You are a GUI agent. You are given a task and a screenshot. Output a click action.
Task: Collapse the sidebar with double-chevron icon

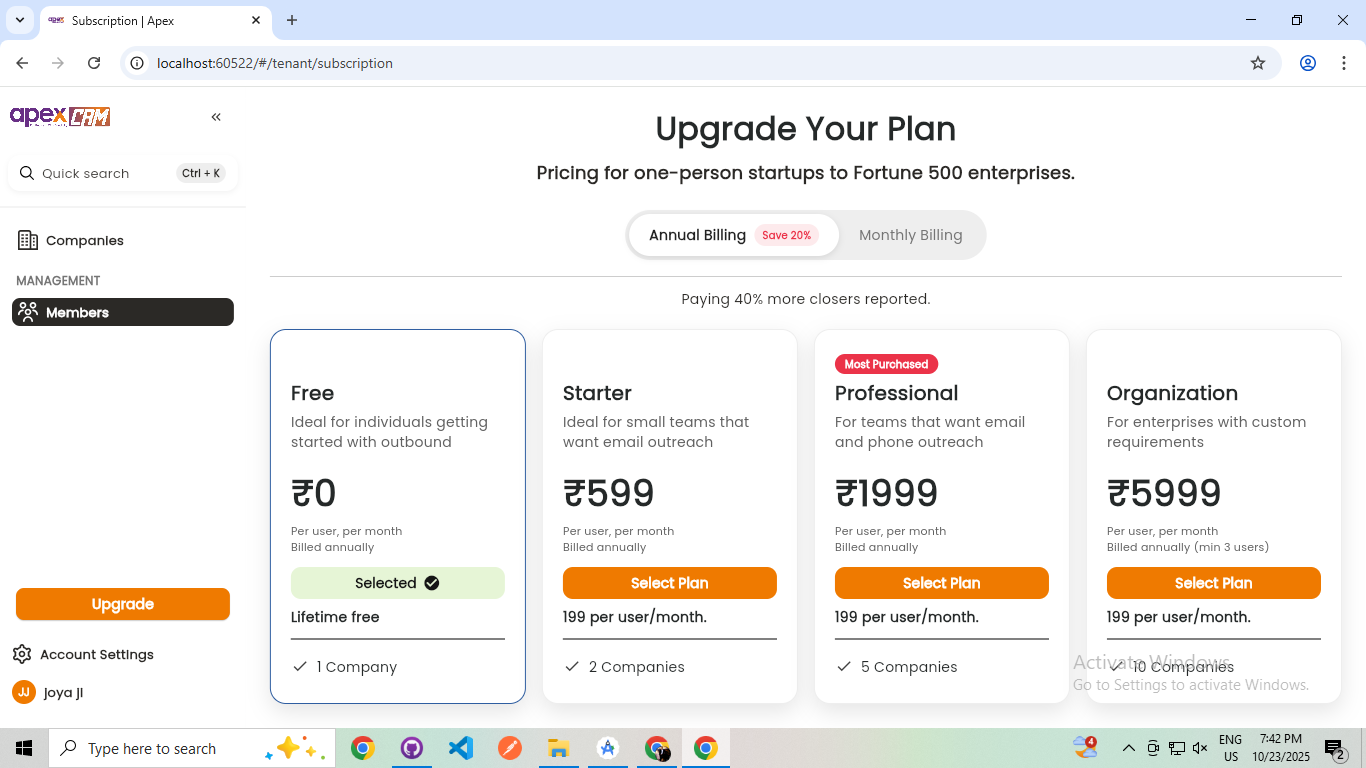tap(216, 117)
